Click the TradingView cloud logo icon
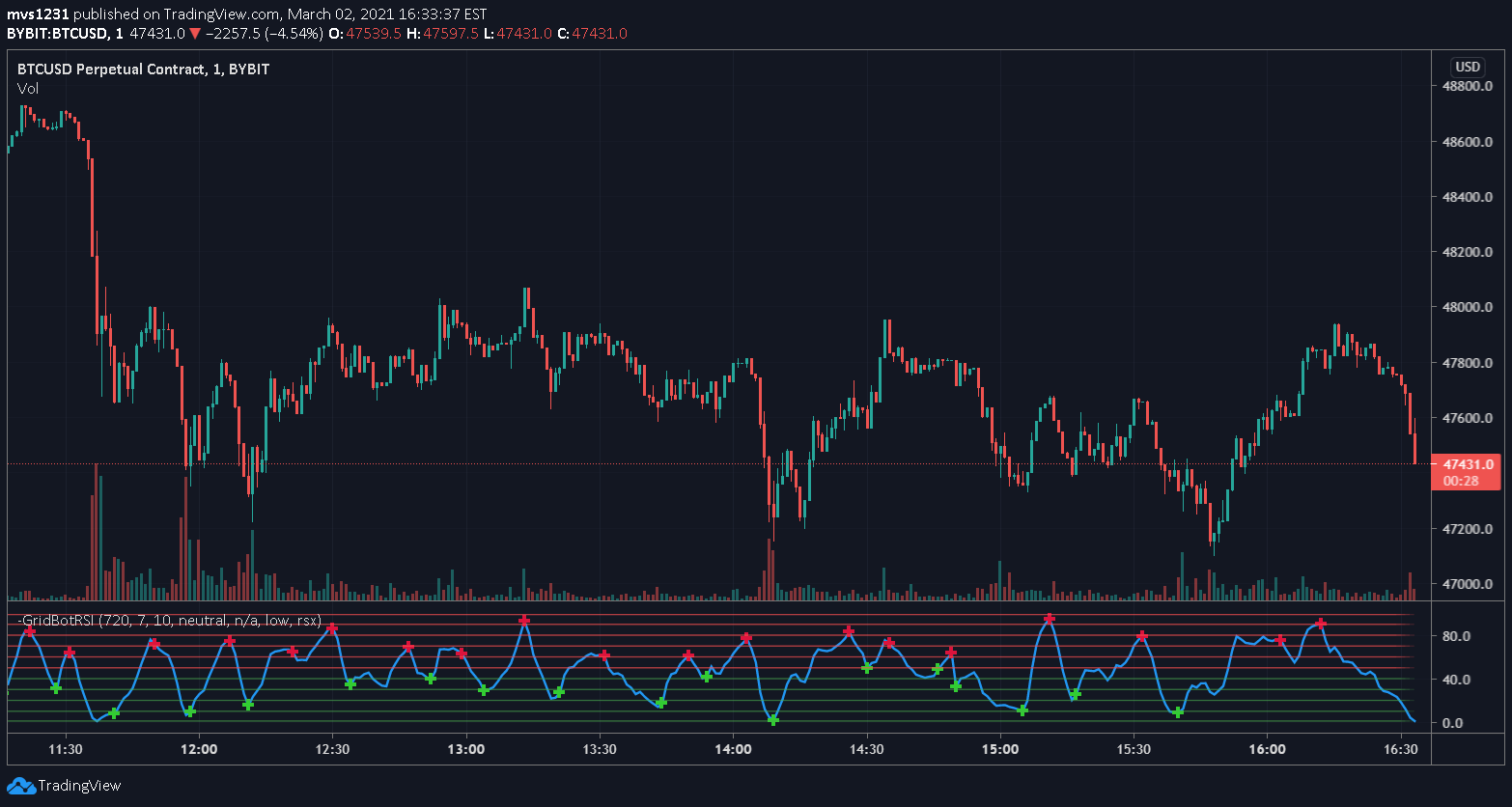The width and height of the screenshot is (1512, 807). (x=21, y=786)
